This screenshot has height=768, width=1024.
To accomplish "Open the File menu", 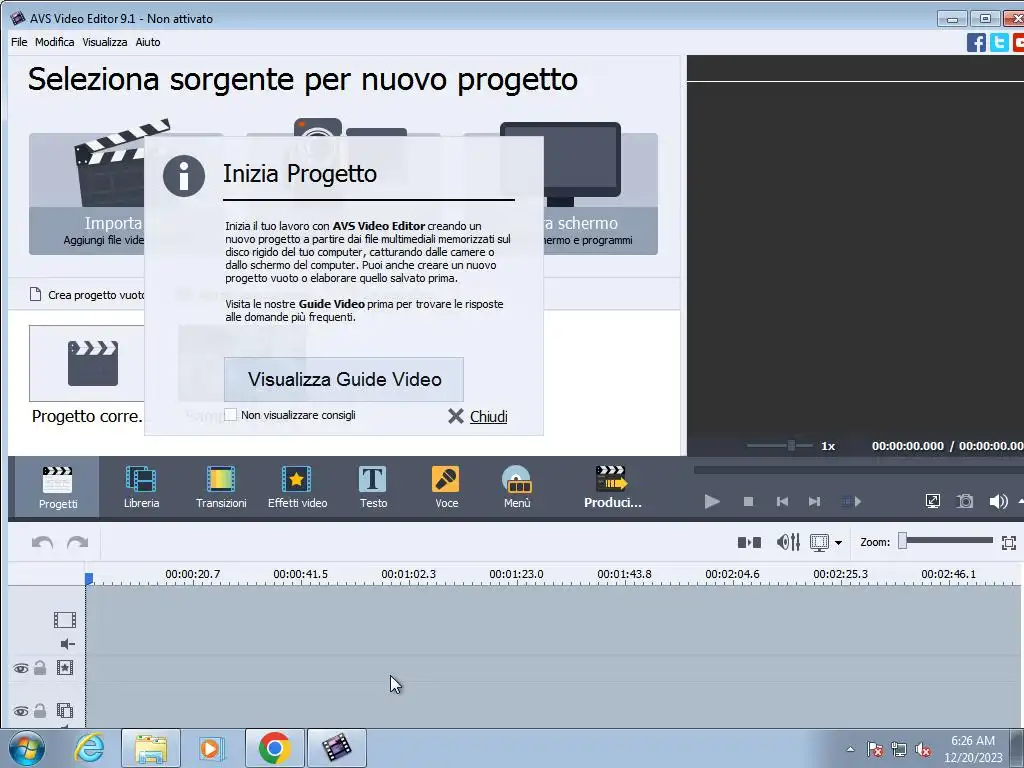I will click(x=19, y=42).
